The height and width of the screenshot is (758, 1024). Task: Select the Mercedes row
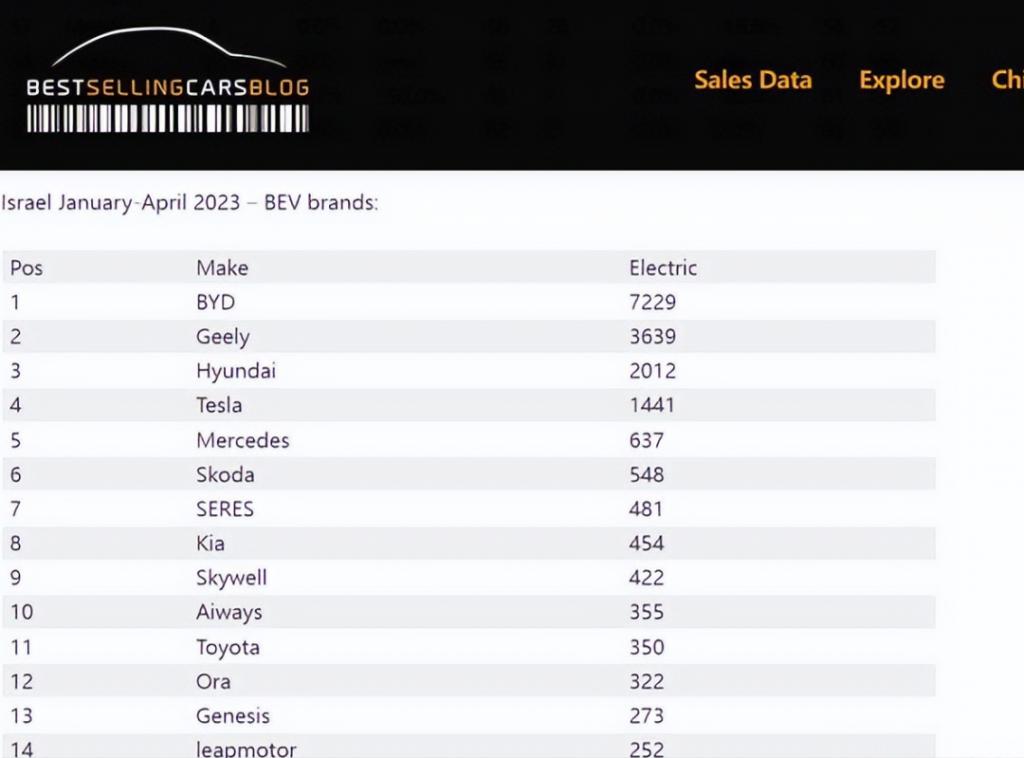469,440
